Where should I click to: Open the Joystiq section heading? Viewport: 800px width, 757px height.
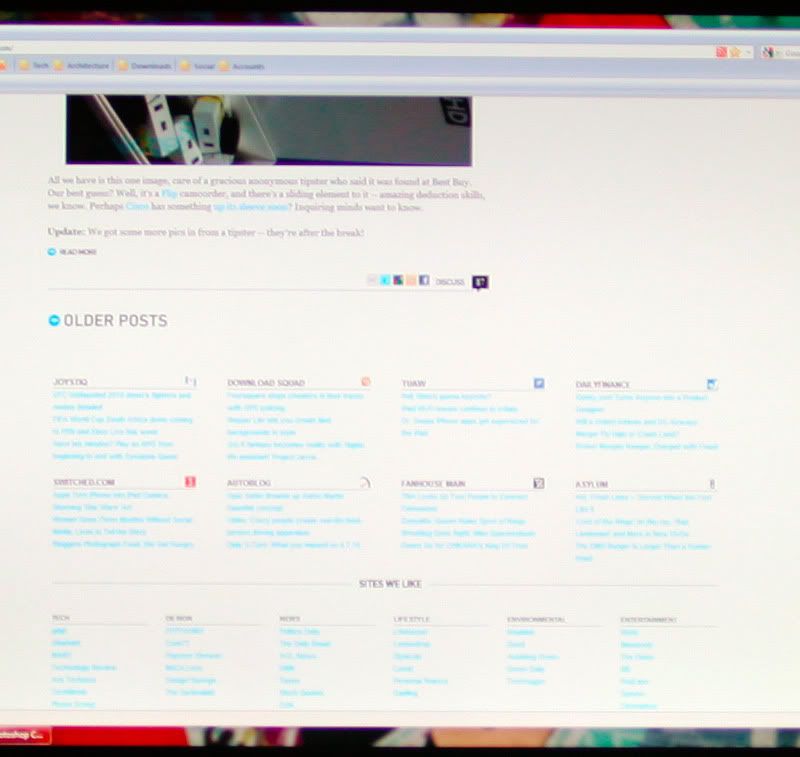[x=70, y=382]
